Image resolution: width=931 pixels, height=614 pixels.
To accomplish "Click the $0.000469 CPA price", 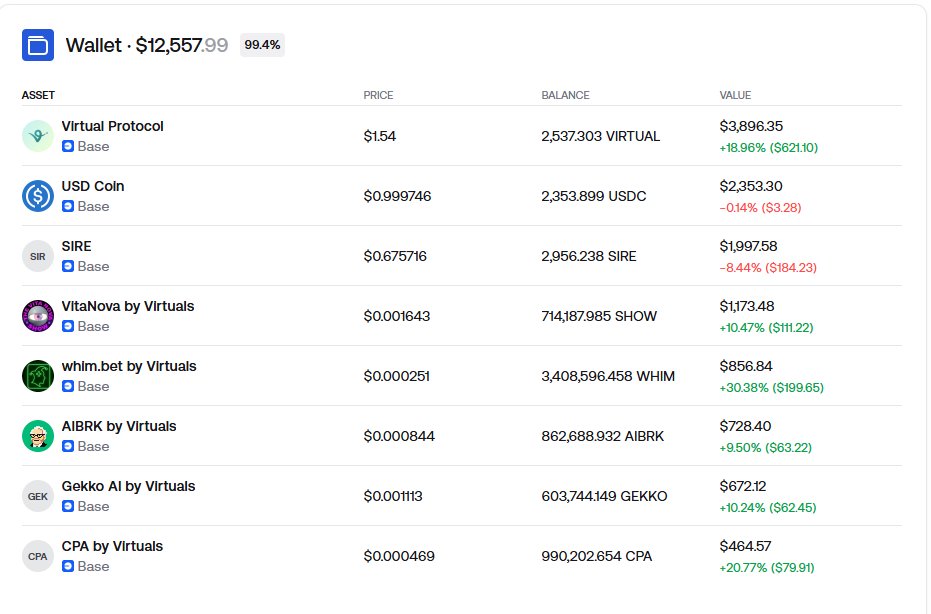I will click(399, 556).
